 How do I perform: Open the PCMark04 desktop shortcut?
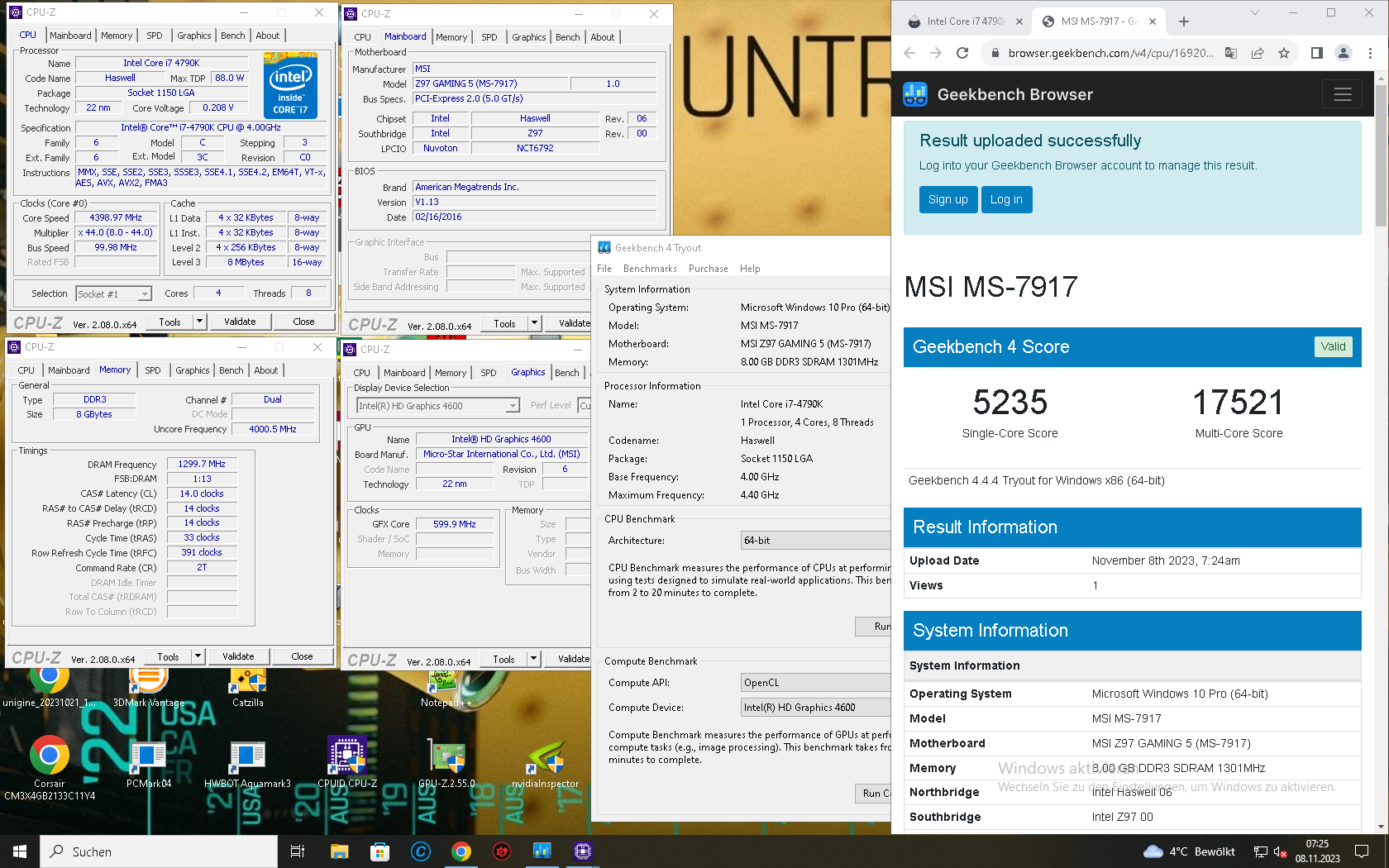click(149, 761)
